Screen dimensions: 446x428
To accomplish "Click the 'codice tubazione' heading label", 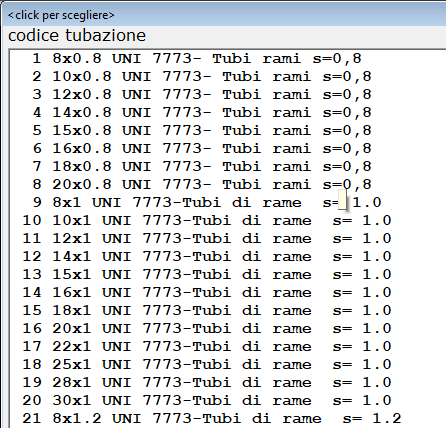I will click(x=77, y=35).
